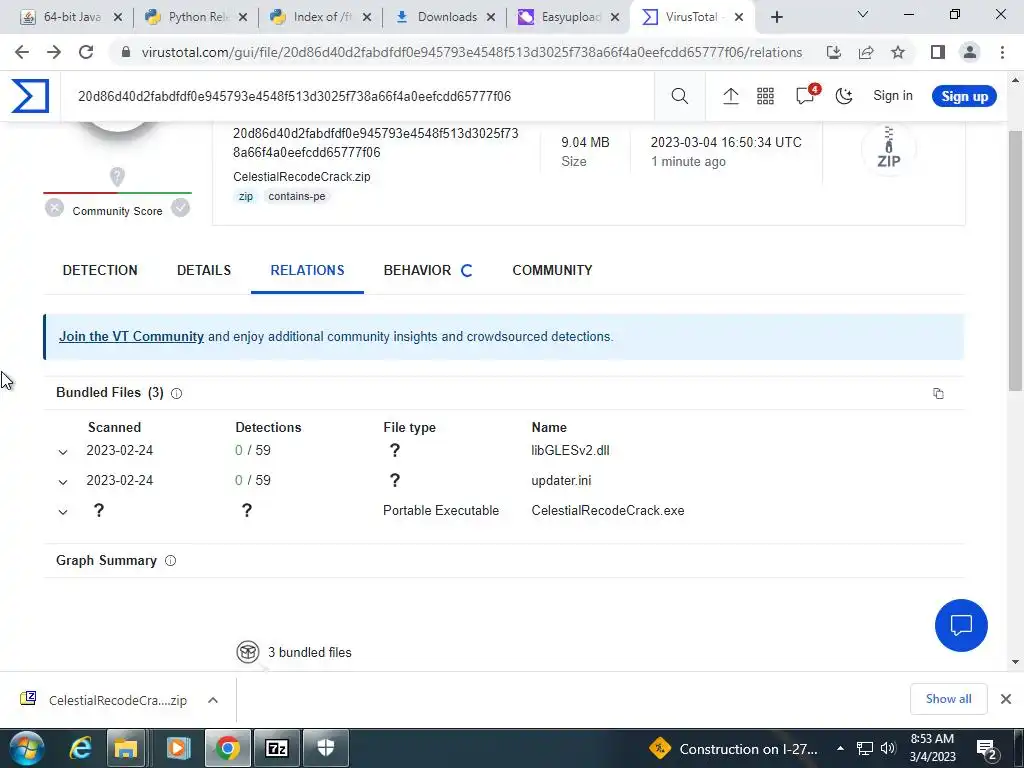Open the COMMUNITY tab

(x=552, y=270)
